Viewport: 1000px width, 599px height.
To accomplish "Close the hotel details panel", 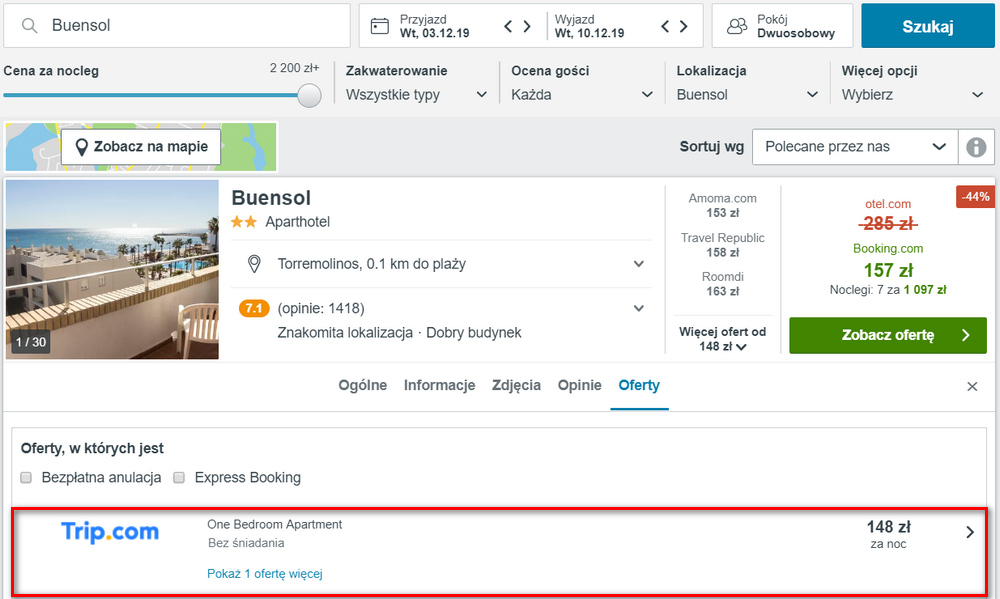I will tap(972, 387).
